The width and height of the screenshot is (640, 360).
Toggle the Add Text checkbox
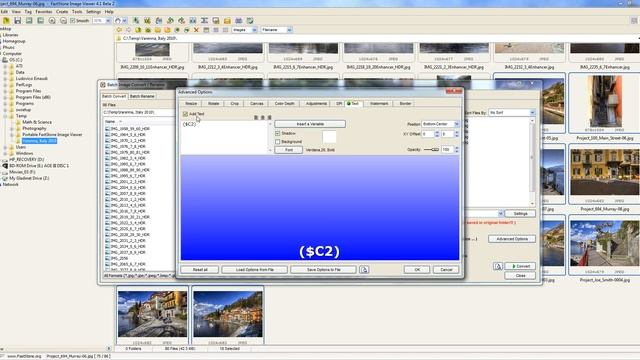click(x=185, y=114)
